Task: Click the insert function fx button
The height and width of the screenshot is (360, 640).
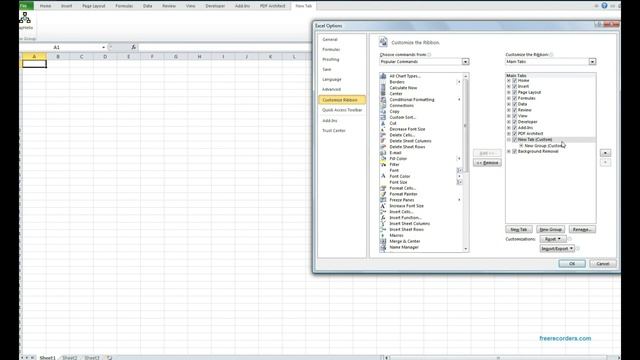Action: pyautogui.click(x=133, y=47)
